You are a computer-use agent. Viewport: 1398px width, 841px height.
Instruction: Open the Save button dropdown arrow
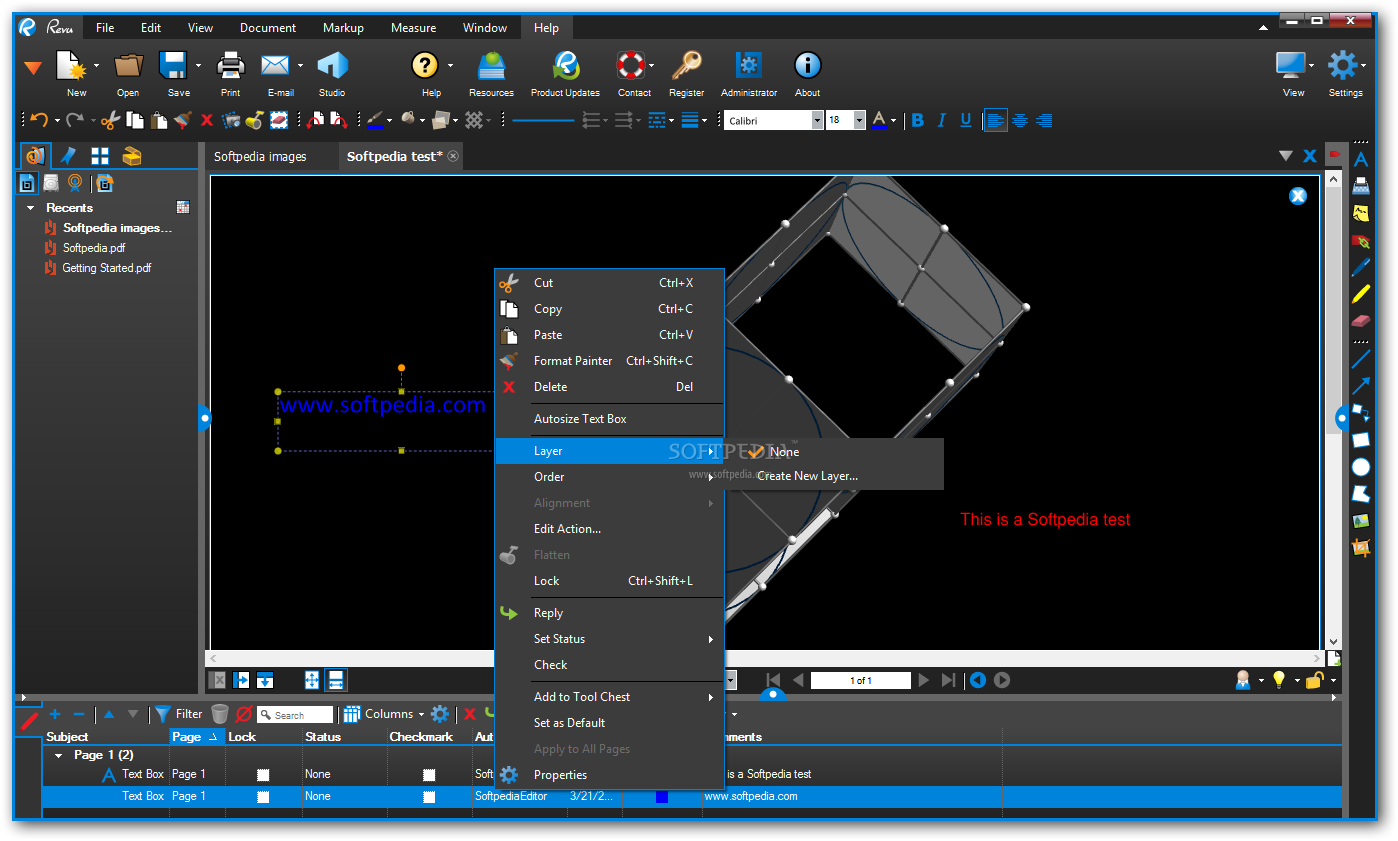(x=198, y=66)
